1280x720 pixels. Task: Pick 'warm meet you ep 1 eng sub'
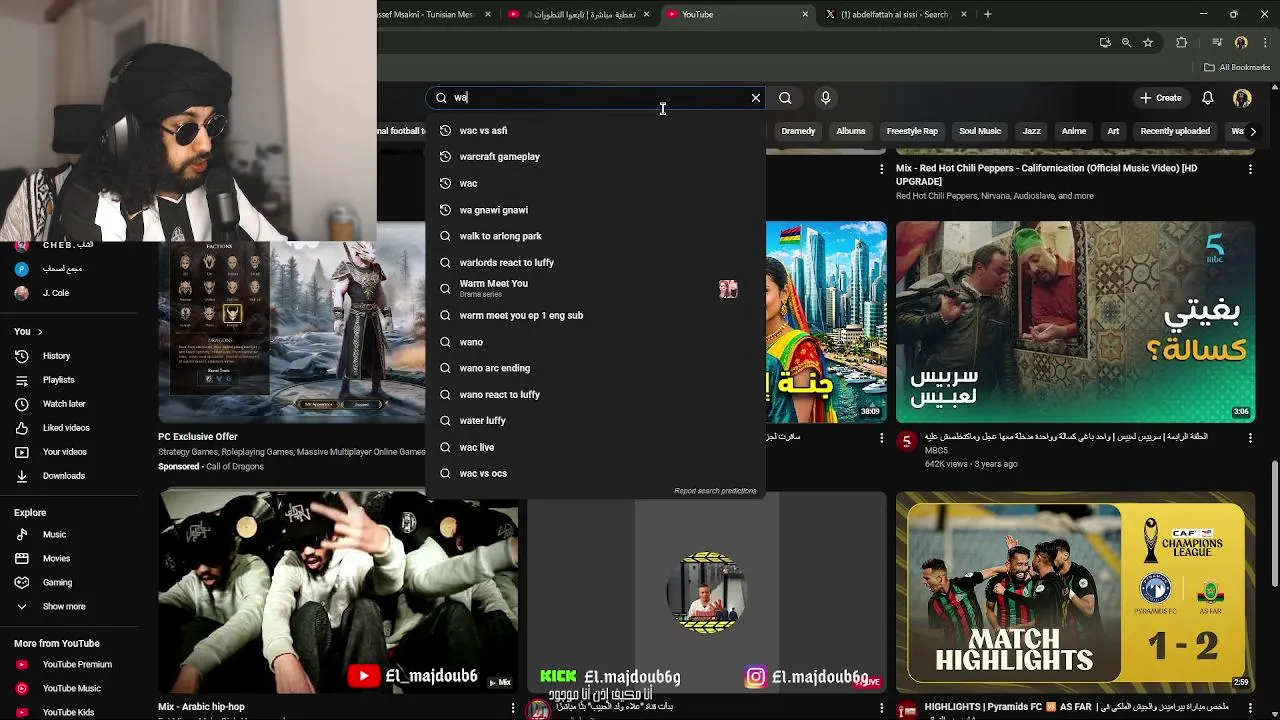(596, 315)
